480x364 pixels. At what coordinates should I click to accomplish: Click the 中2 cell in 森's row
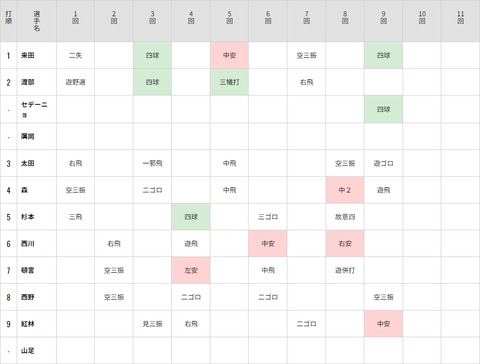(x=345, y=190)
